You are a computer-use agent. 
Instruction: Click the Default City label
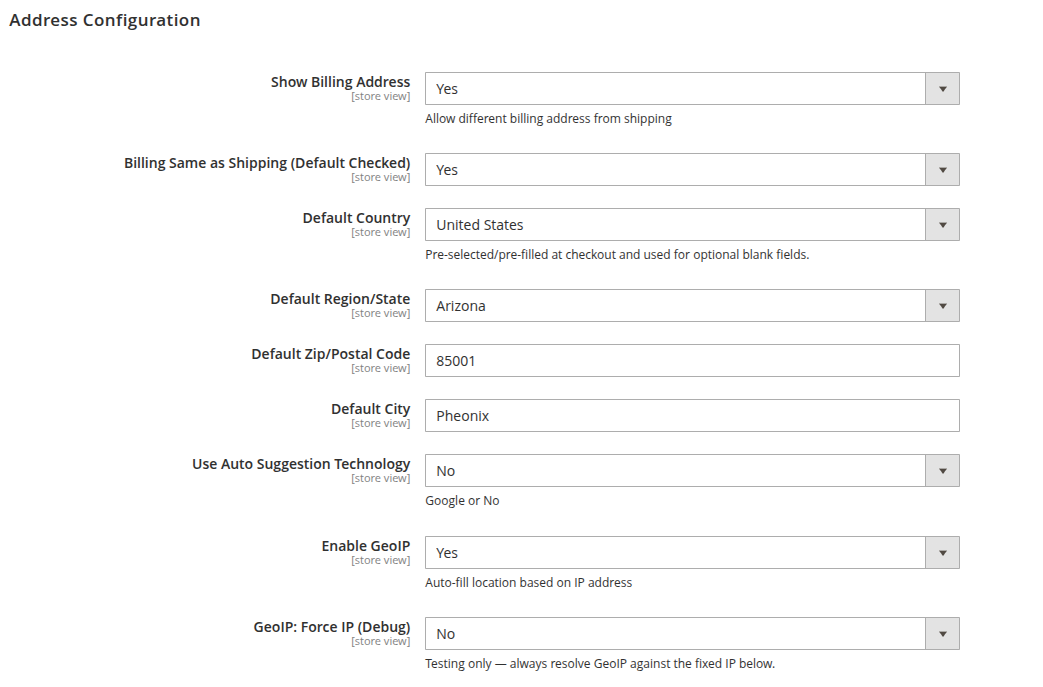(371, 408)
